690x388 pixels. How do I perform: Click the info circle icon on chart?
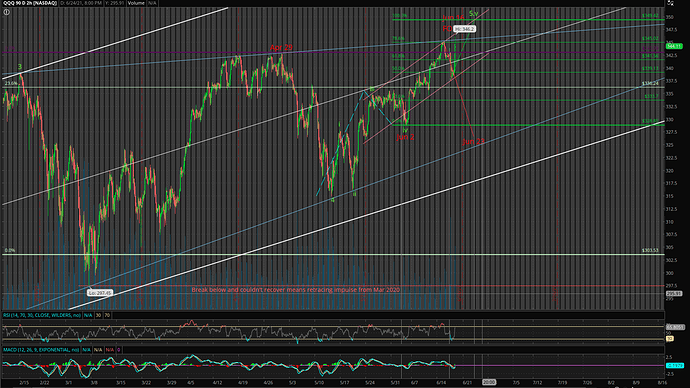(x=6, y=12)
